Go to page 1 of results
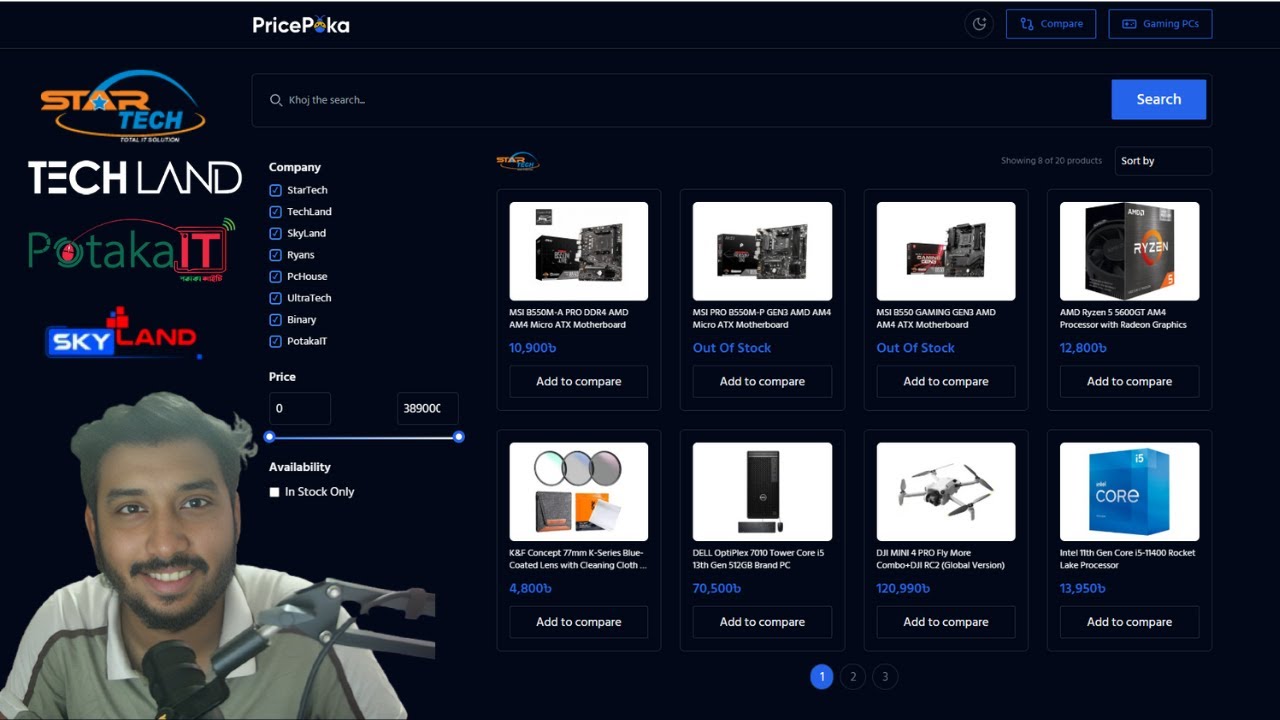 click(x=821, y=677)
